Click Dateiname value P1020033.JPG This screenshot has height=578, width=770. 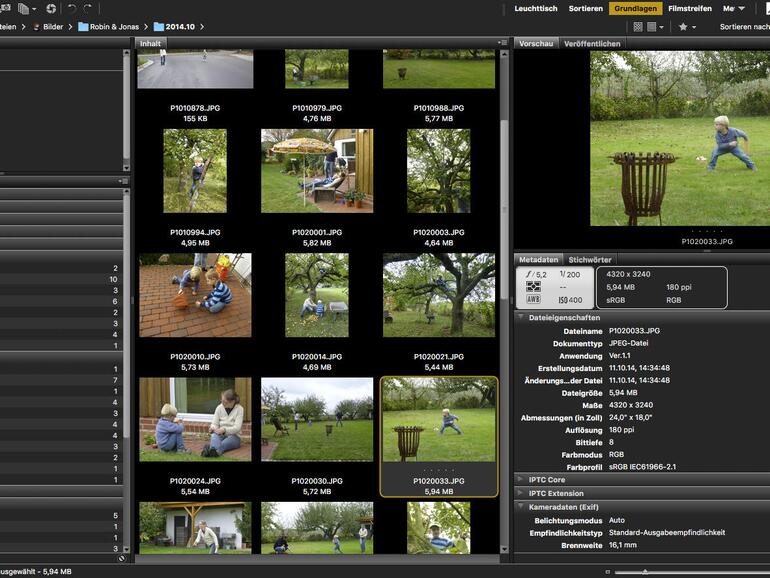tap(634, 331)
